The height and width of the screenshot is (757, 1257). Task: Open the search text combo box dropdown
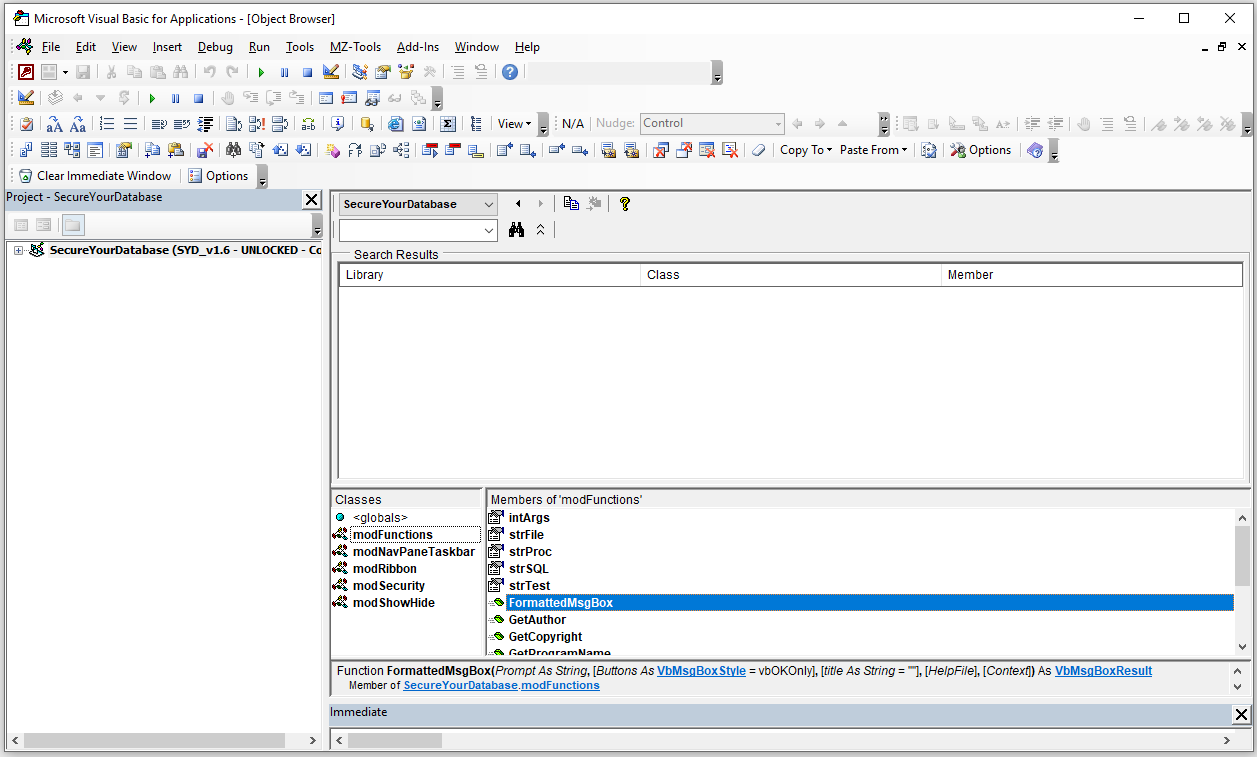[x=488, y=230]
